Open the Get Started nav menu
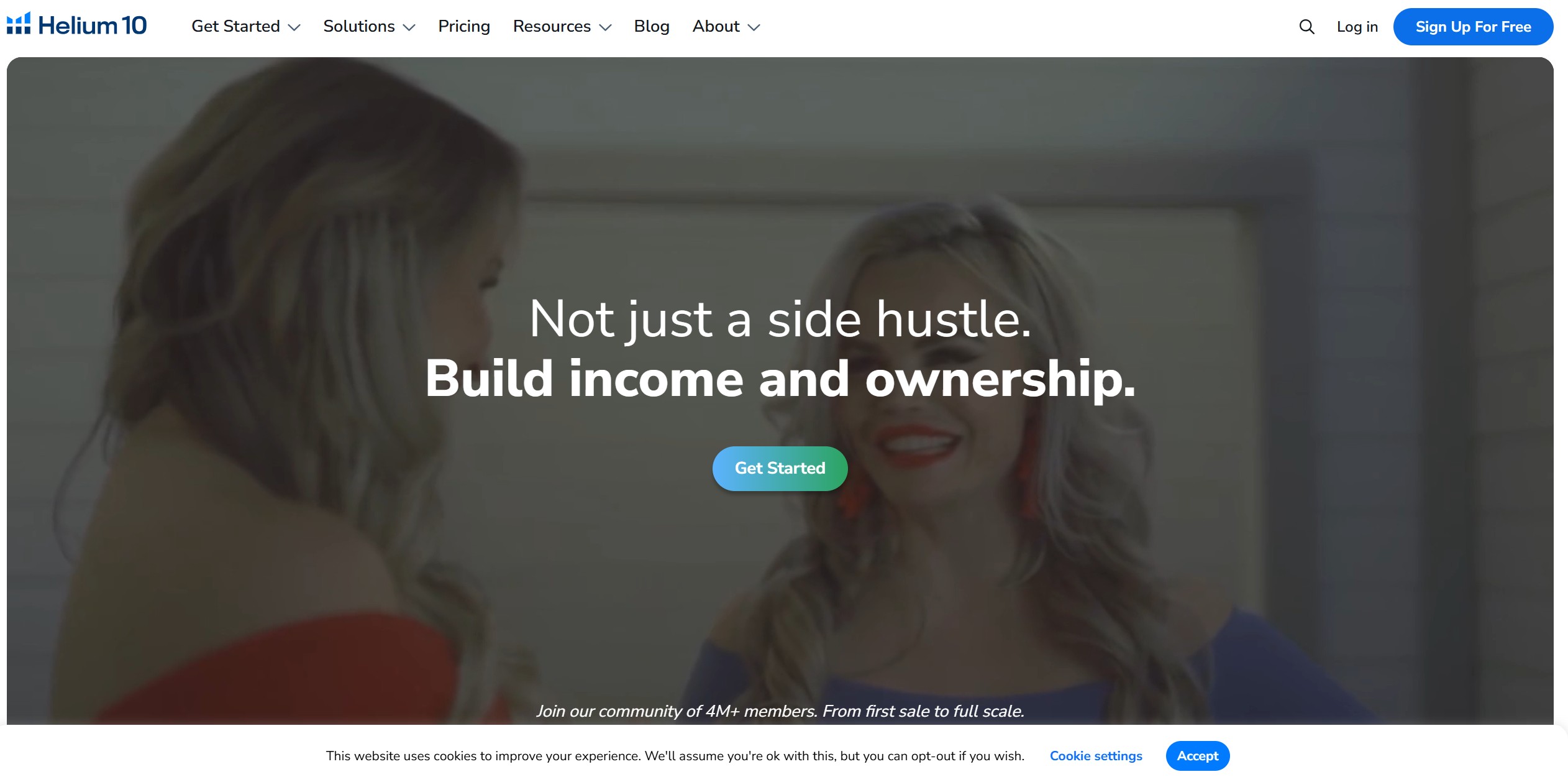 (x=235, y=26)
